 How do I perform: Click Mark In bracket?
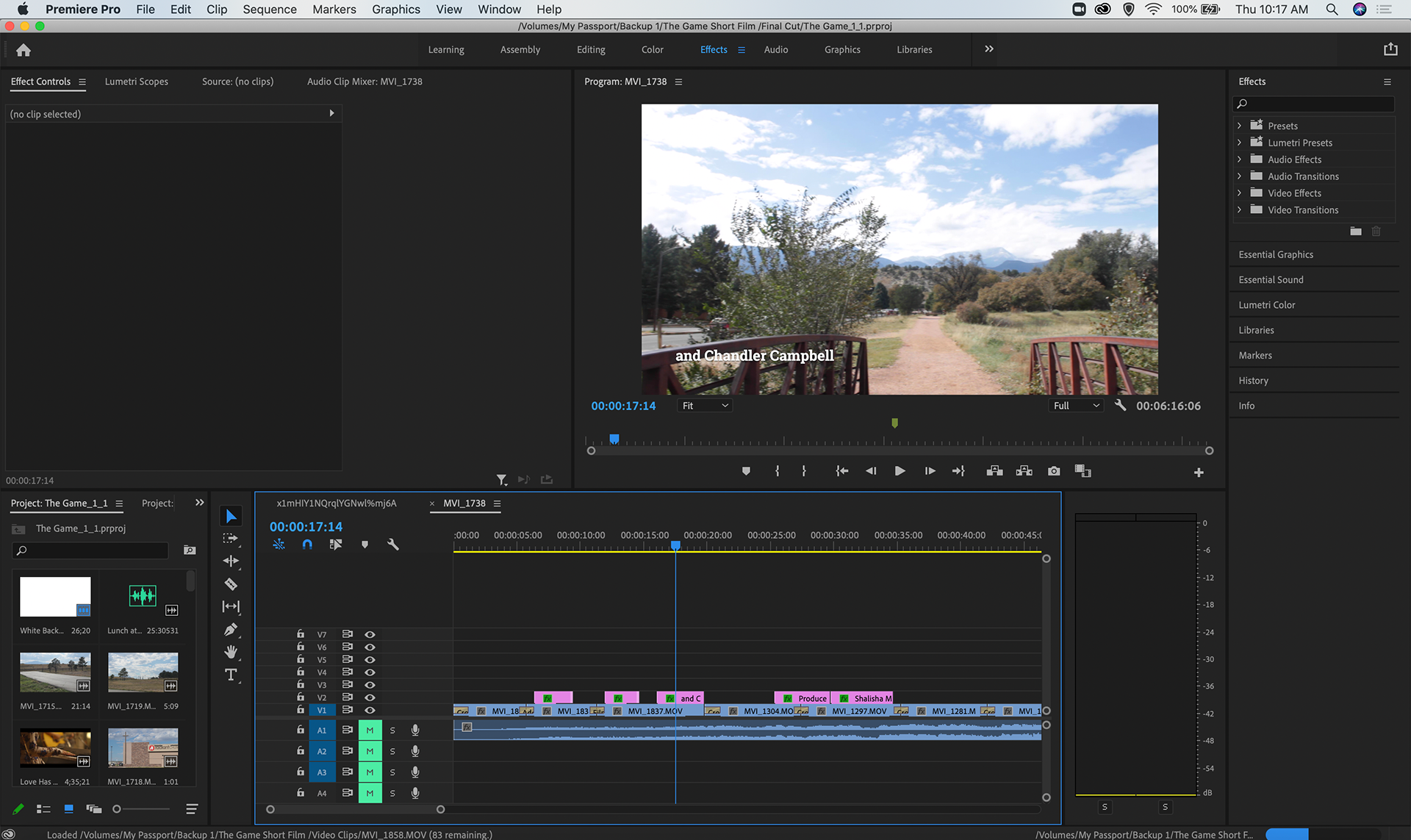[x=778, y=471]
